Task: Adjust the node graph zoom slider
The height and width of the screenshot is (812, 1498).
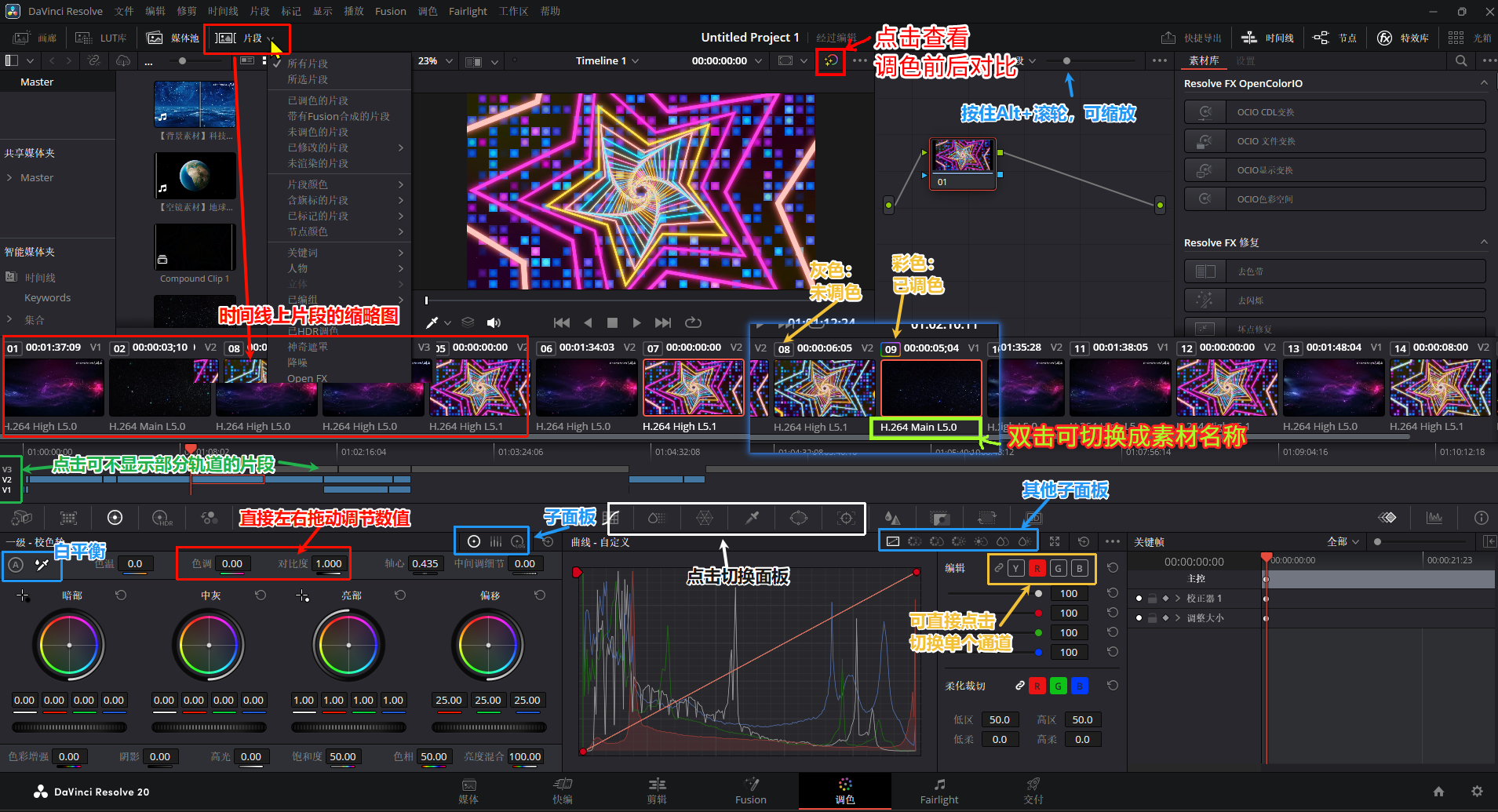Action: 1066,60
